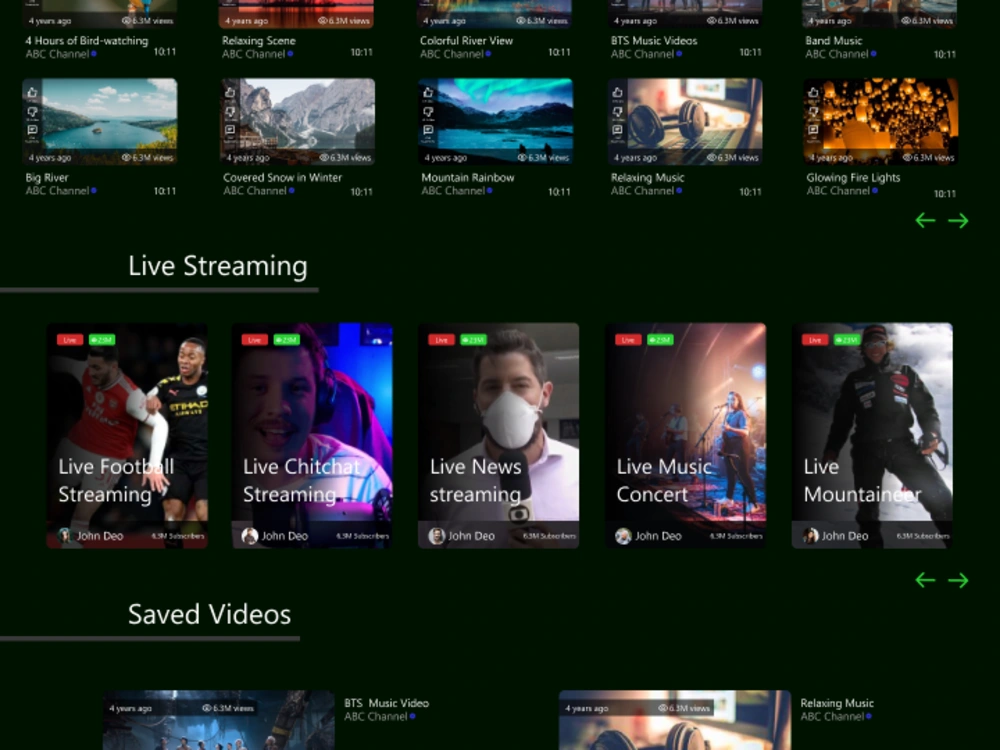Dislike the Covered Snow in Winter video
This screenshot has height=750, width=1000.
[230, 112]
